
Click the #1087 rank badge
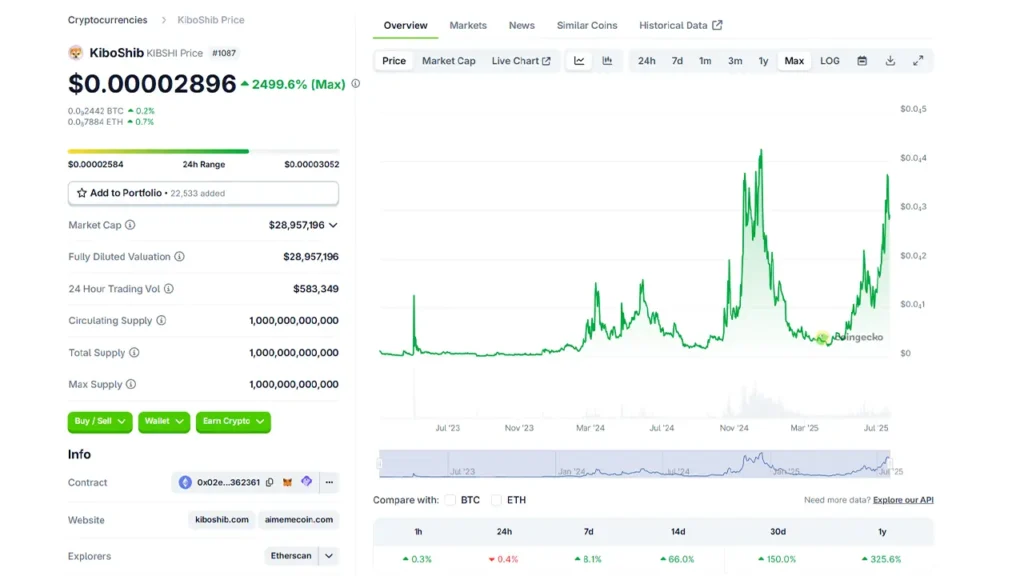pyautogui.click(x=224, y=53)
